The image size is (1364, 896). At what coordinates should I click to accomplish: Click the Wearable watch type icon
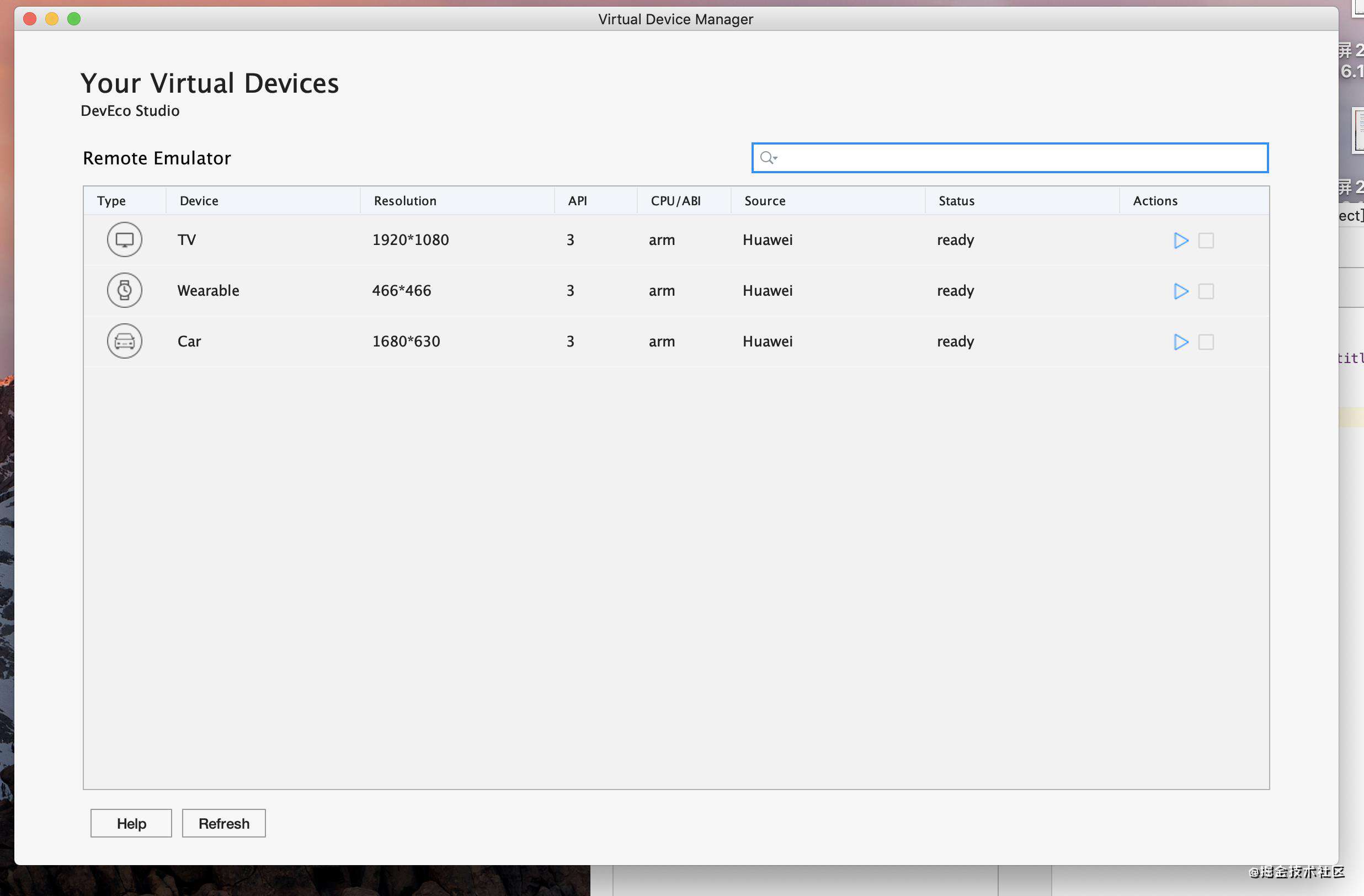(124, 290)
